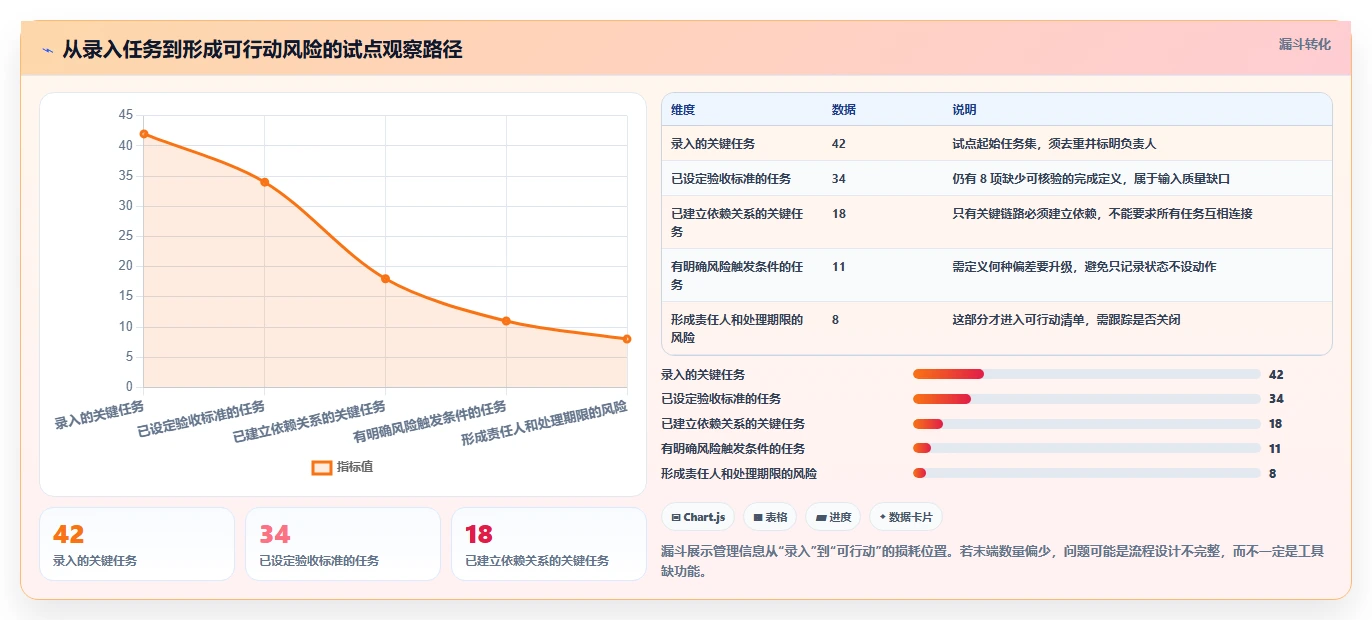Click the Chart.js chip
The width and height of the screenshot is (1372, 620).
coord(699,517)
